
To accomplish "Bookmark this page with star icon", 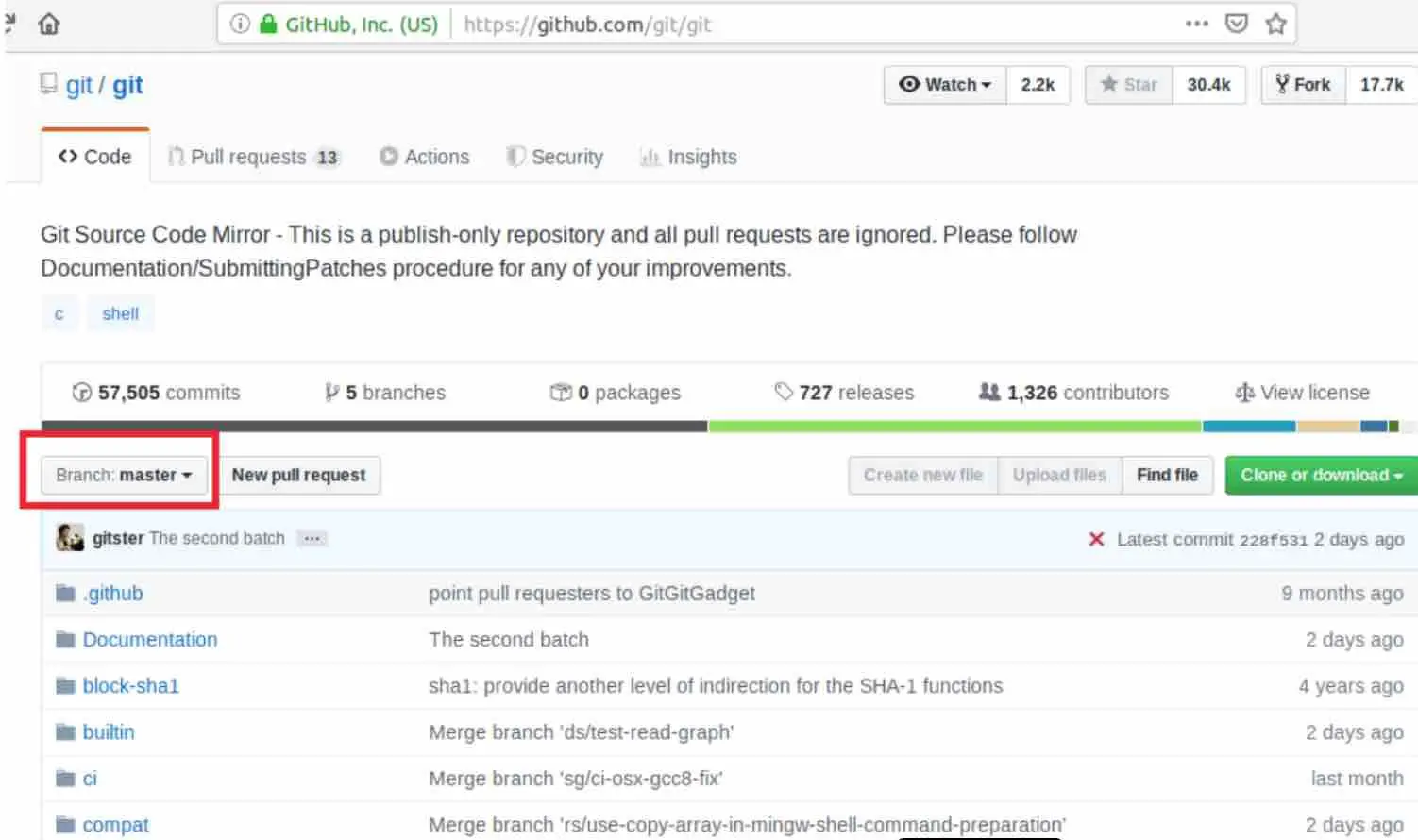I will pyautogui.click(x=1275, y=24).
